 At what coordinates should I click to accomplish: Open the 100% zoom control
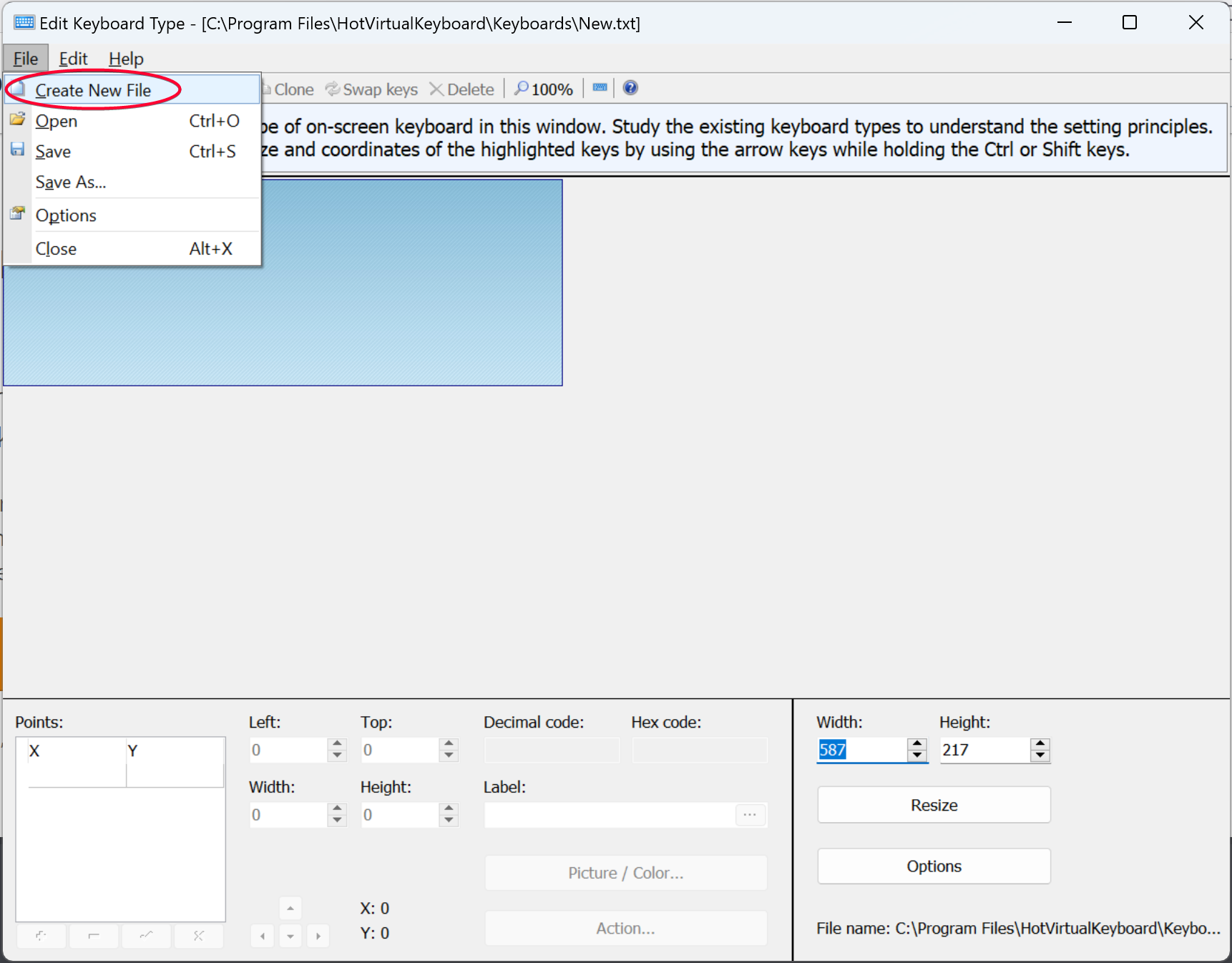544,89
